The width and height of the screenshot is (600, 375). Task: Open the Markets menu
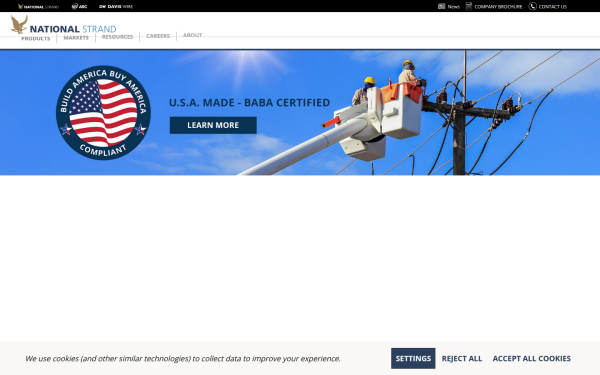click(76, 38)
